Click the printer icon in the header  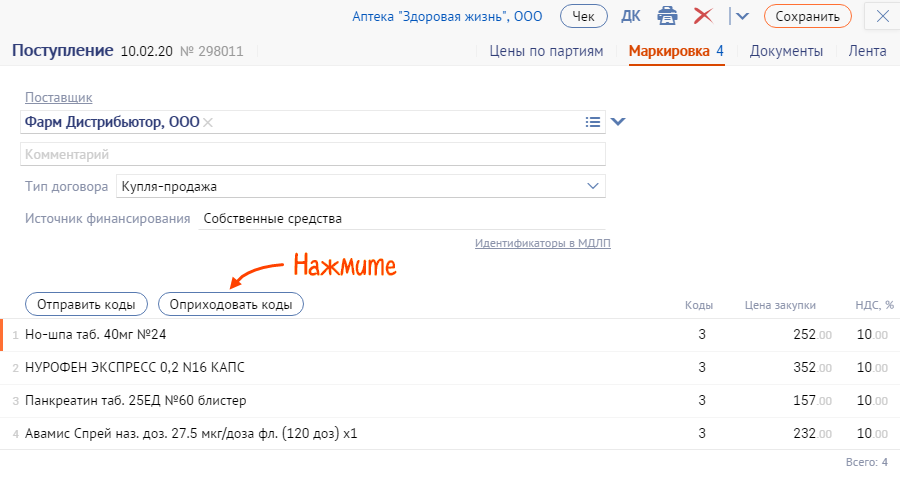(x=667, y=16)
